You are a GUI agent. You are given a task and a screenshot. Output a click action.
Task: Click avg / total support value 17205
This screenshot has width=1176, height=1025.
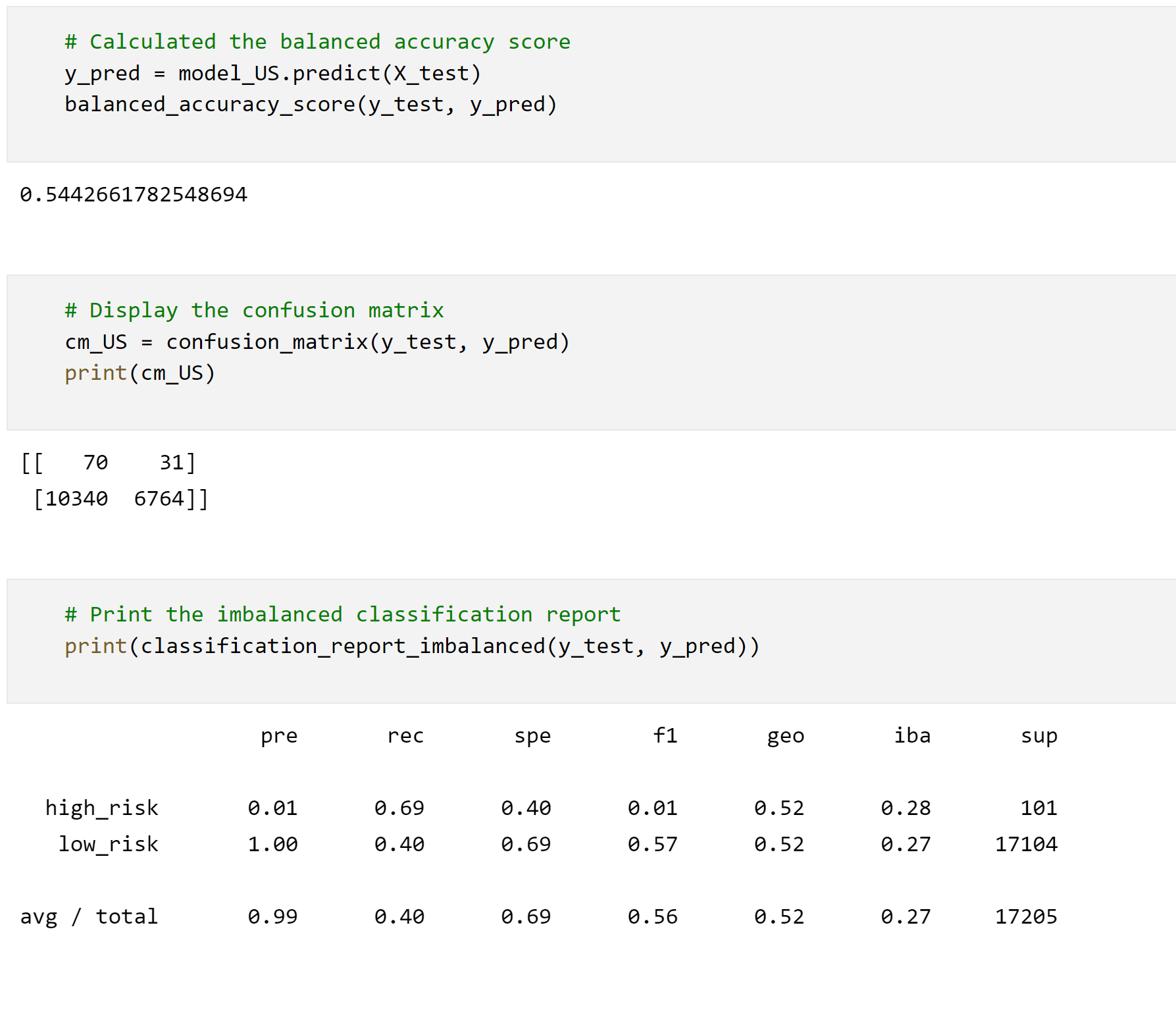point(1027,917)
